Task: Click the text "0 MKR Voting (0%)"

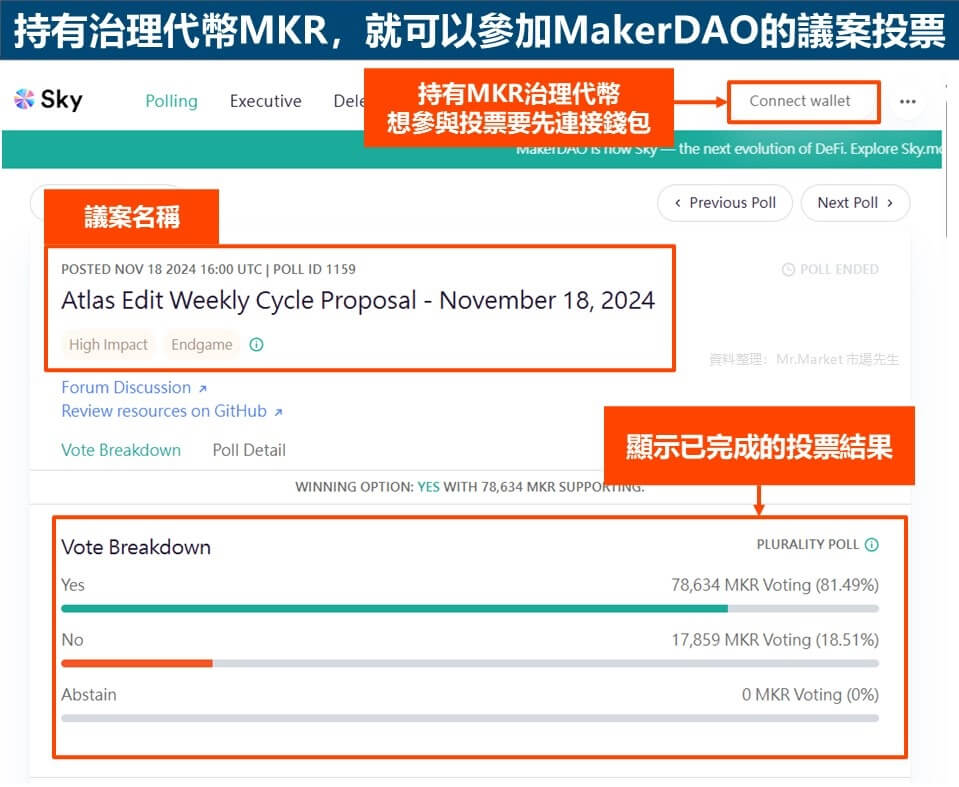Action: (x=810, y=695)
